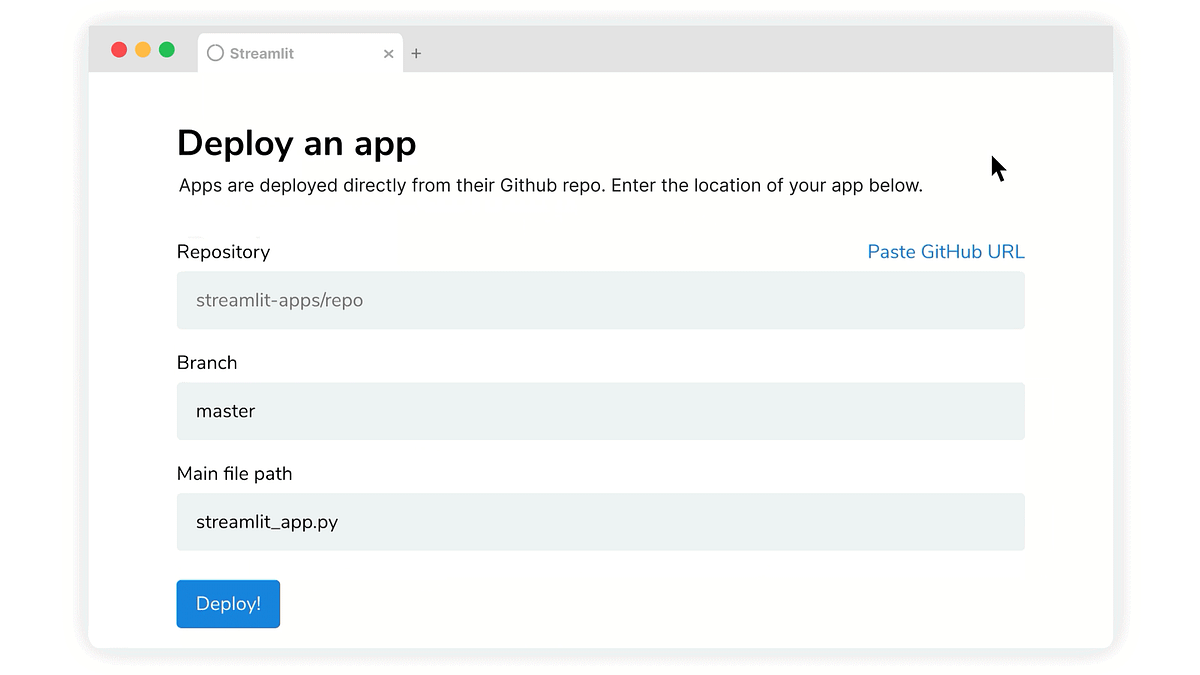1200x675 pixels.
Task: Click the yellow minimize traffic-light button
Action: tap(143, 48)
